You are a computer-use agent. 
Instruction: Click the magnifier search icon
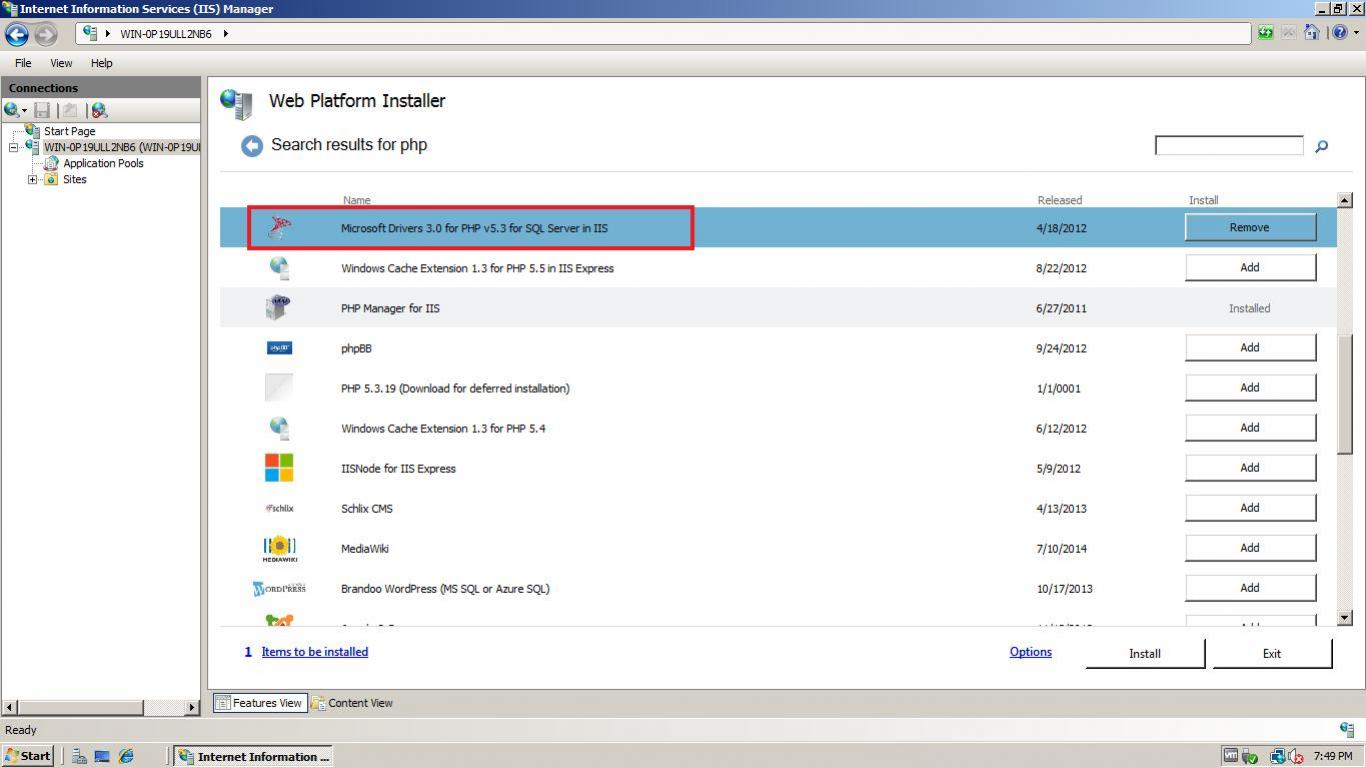point(1321,146)
